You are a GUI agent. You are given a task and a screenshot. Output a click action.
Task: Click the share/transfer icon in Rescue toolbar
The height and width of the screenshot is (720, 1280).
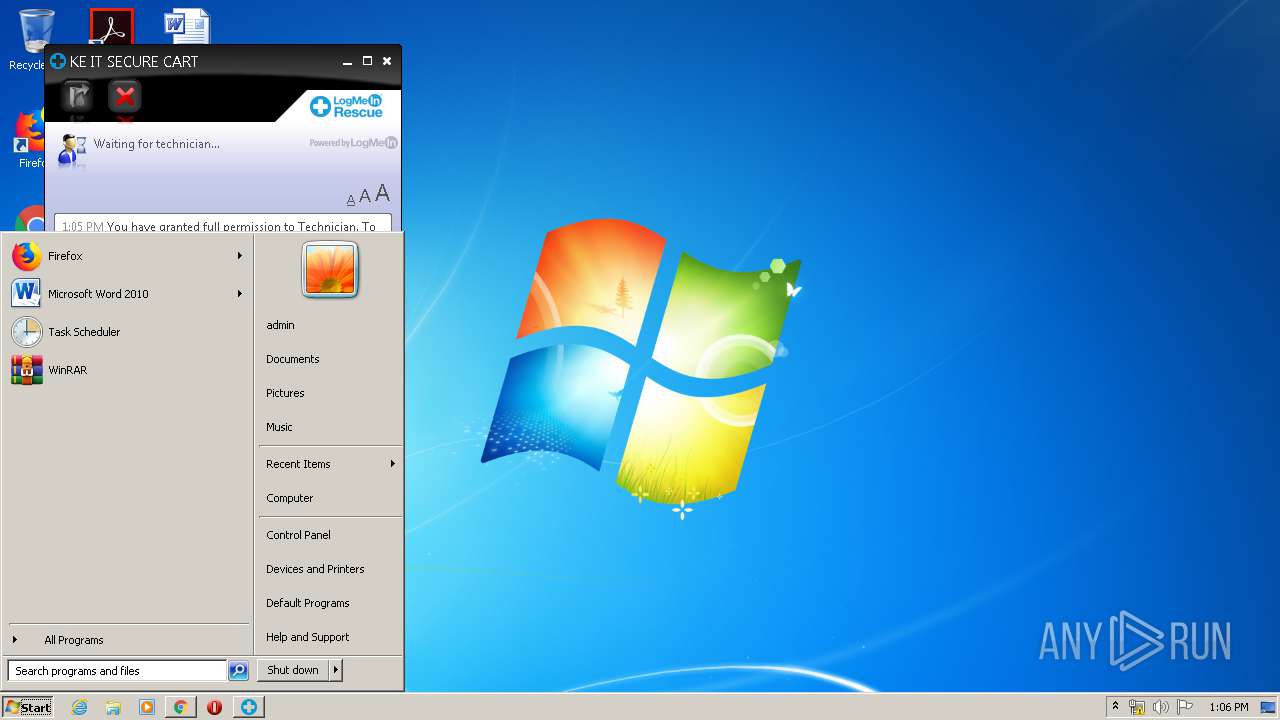[x=78, y=96]
